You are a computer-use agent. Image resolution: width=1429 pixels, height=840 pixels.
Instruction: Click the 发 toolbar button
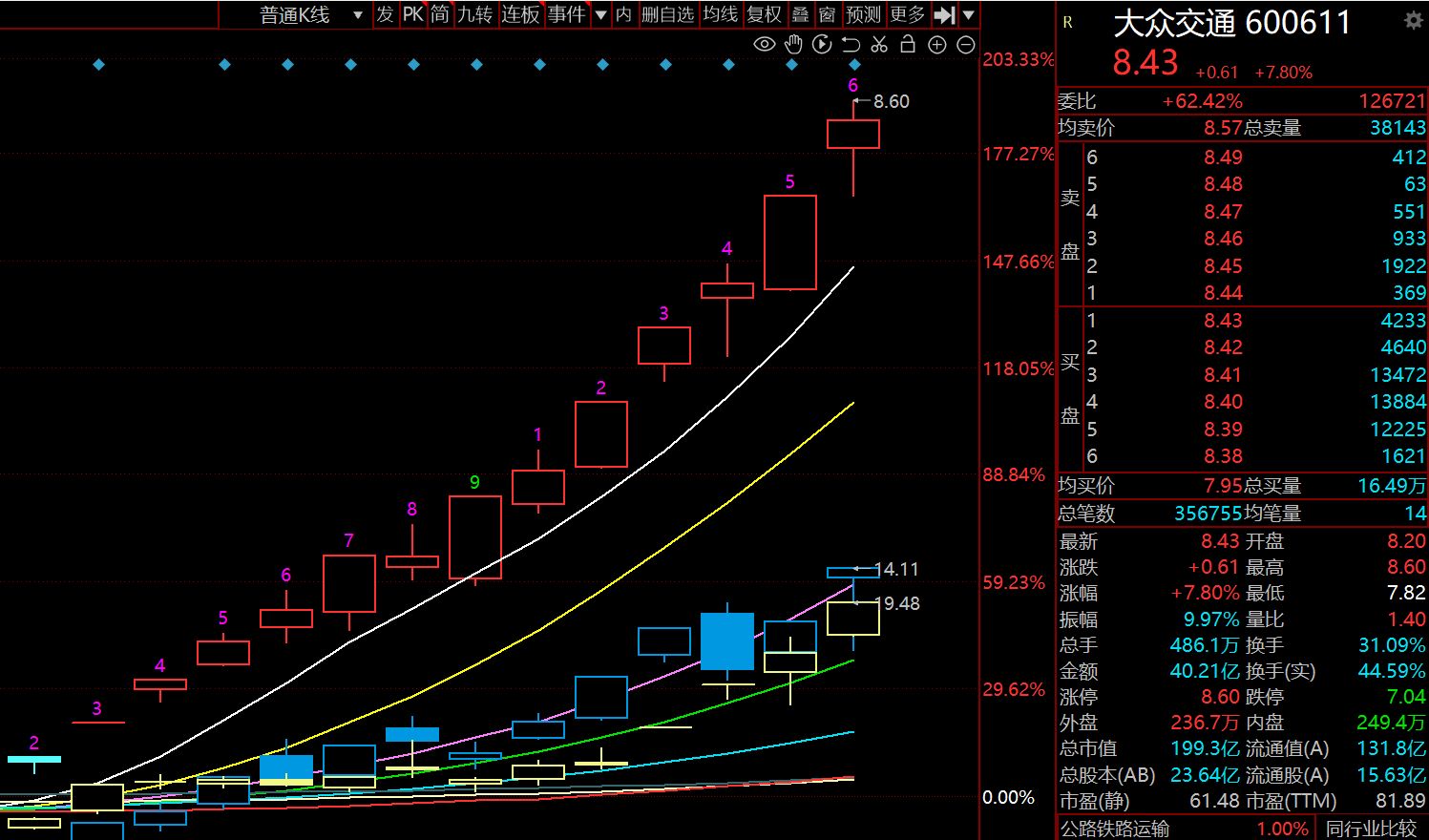[385, 14]
